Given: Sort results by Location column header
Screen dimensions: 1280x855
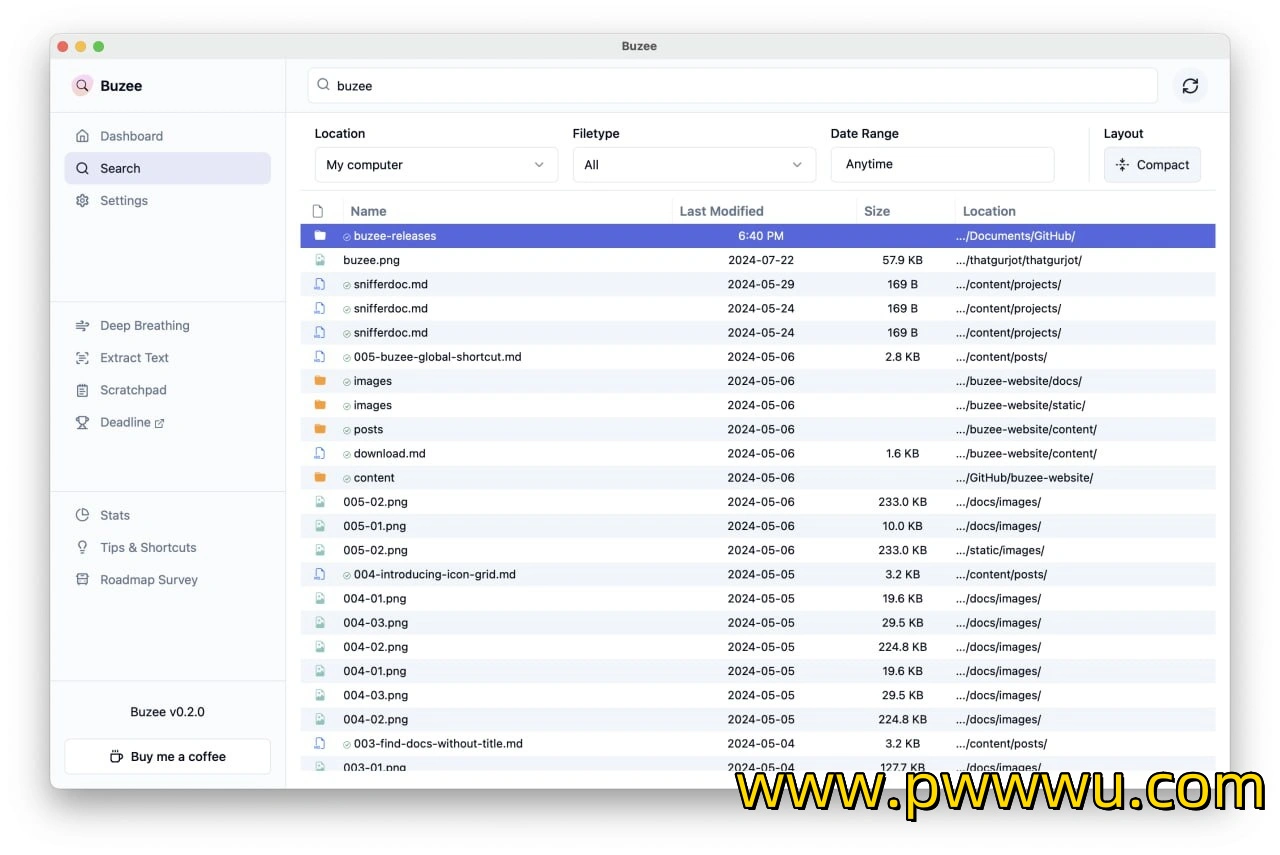Looking at the screenshot, I should (989, 211).
